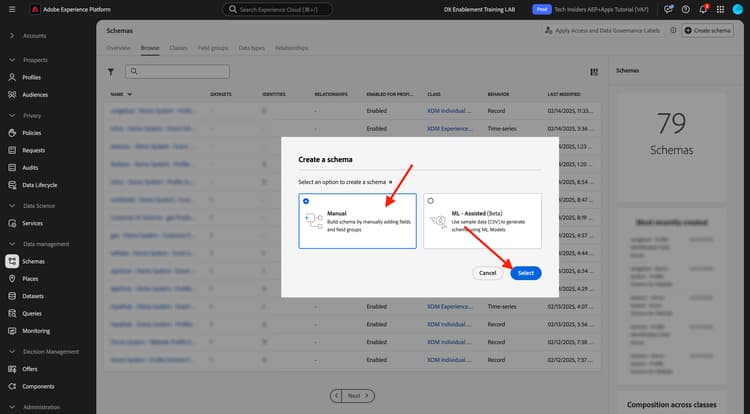Open the Queries sidebar icon
750x414 pixels.
[x=12, y=313]
